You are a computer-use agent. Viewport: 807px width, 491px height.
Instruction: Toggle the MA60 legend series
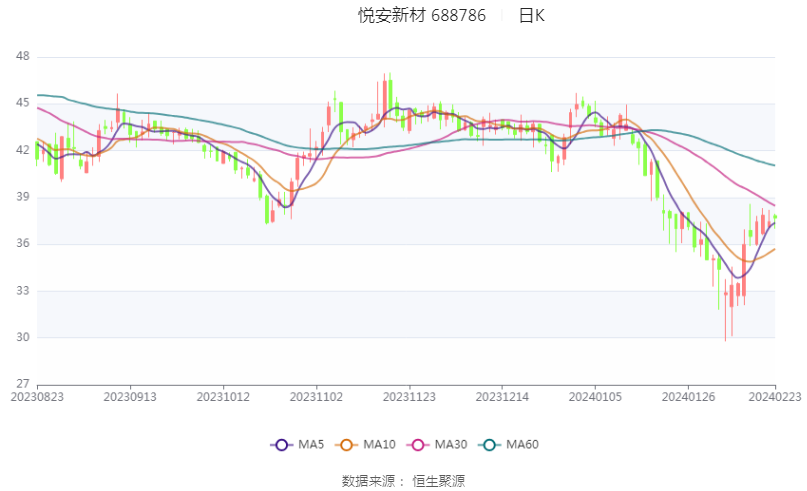coord(508,445)
